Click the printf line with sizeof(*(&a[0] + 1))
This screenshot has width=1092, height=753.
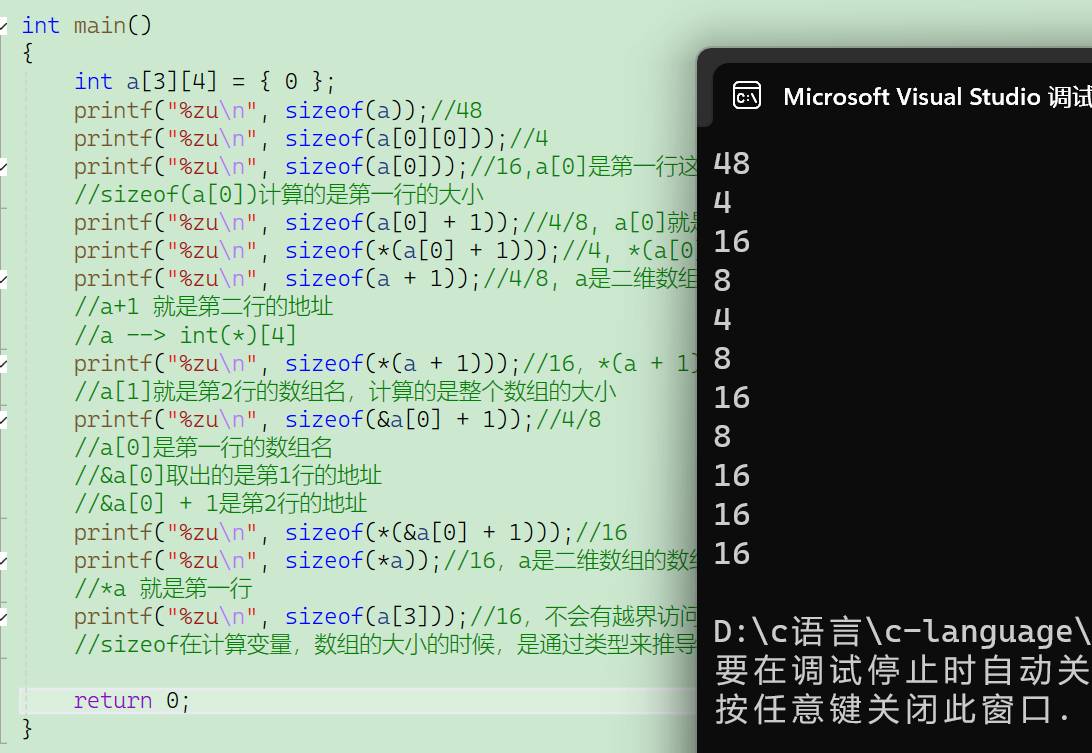[350, 532]
